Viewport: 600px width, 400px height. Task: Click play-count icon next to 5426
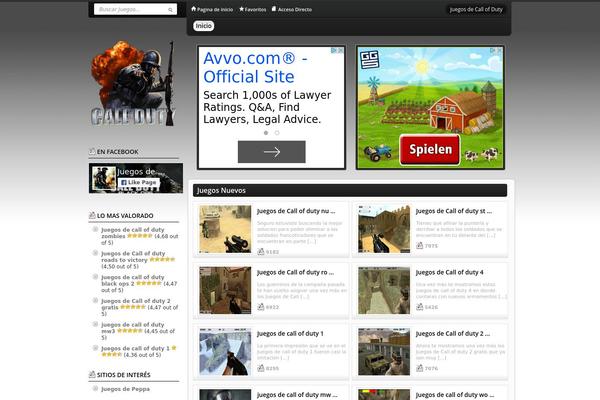click(x=419, y=307)
